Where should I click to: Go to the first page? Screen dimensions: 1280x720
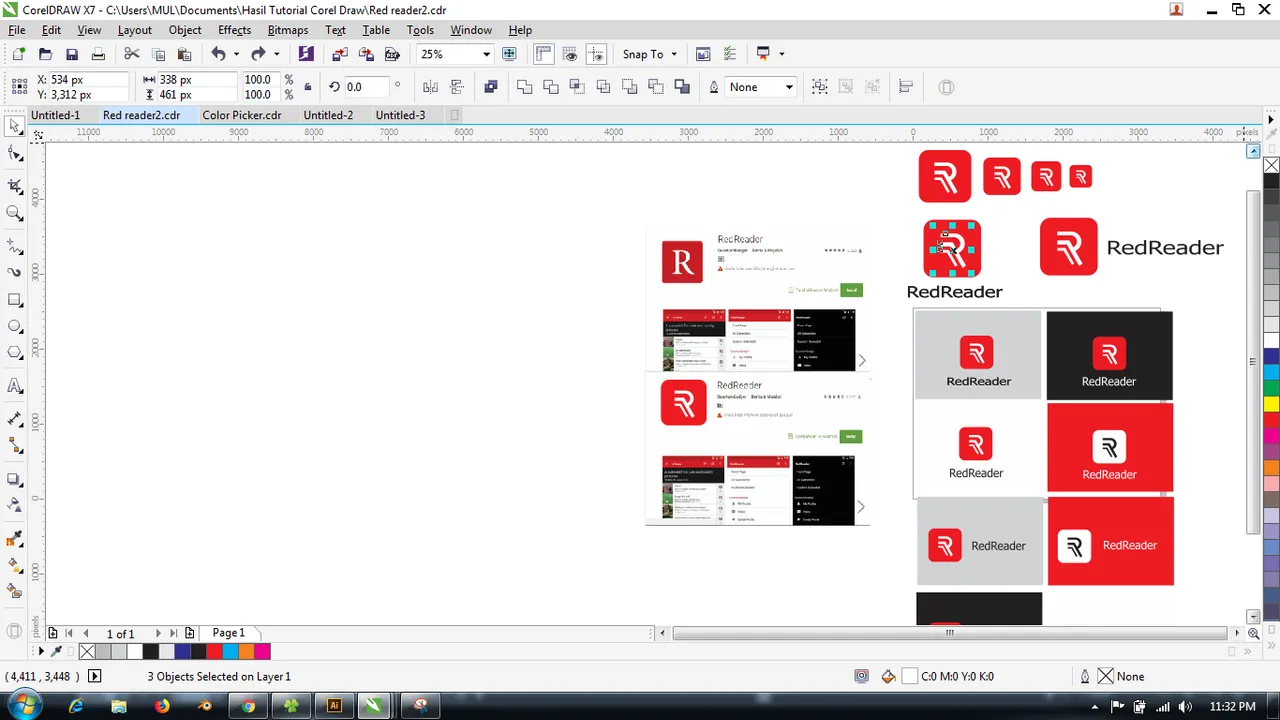click(69, 633)
